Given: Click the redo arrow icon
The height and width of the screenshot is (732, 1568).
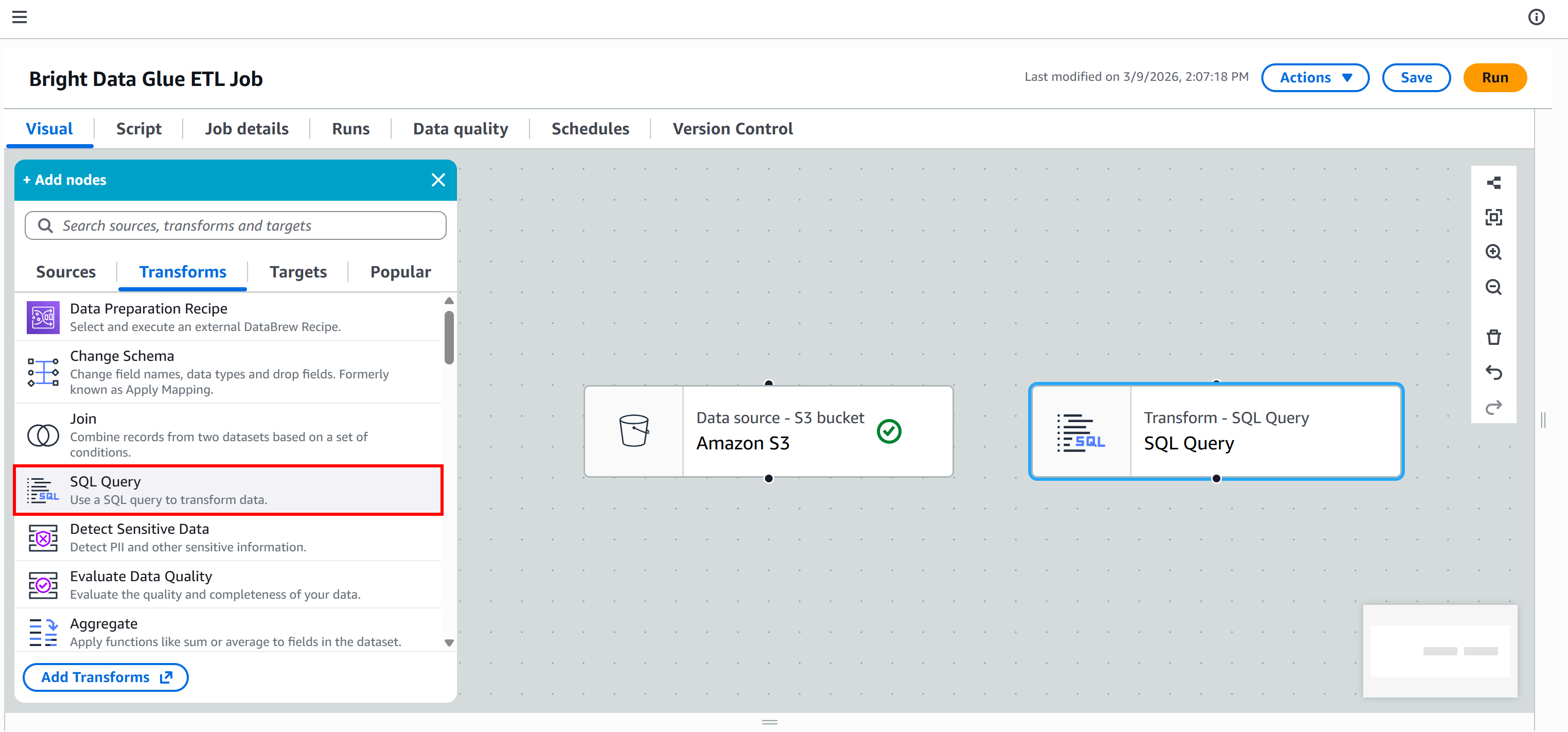Looking at the screenshot, I should coord(1493,407).
